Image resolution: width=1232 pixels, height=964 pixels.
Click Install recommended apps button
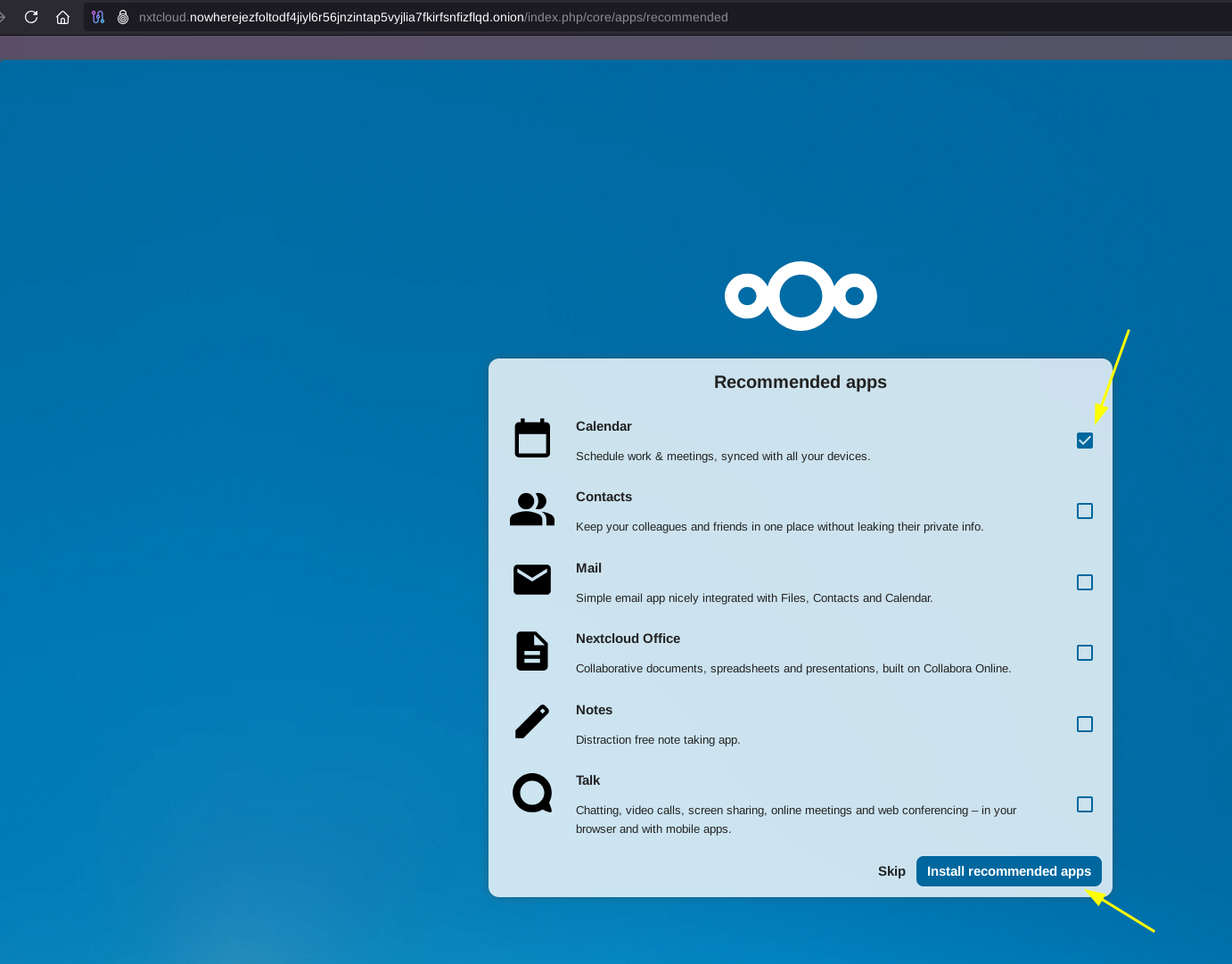click(x=1009, y=871)
